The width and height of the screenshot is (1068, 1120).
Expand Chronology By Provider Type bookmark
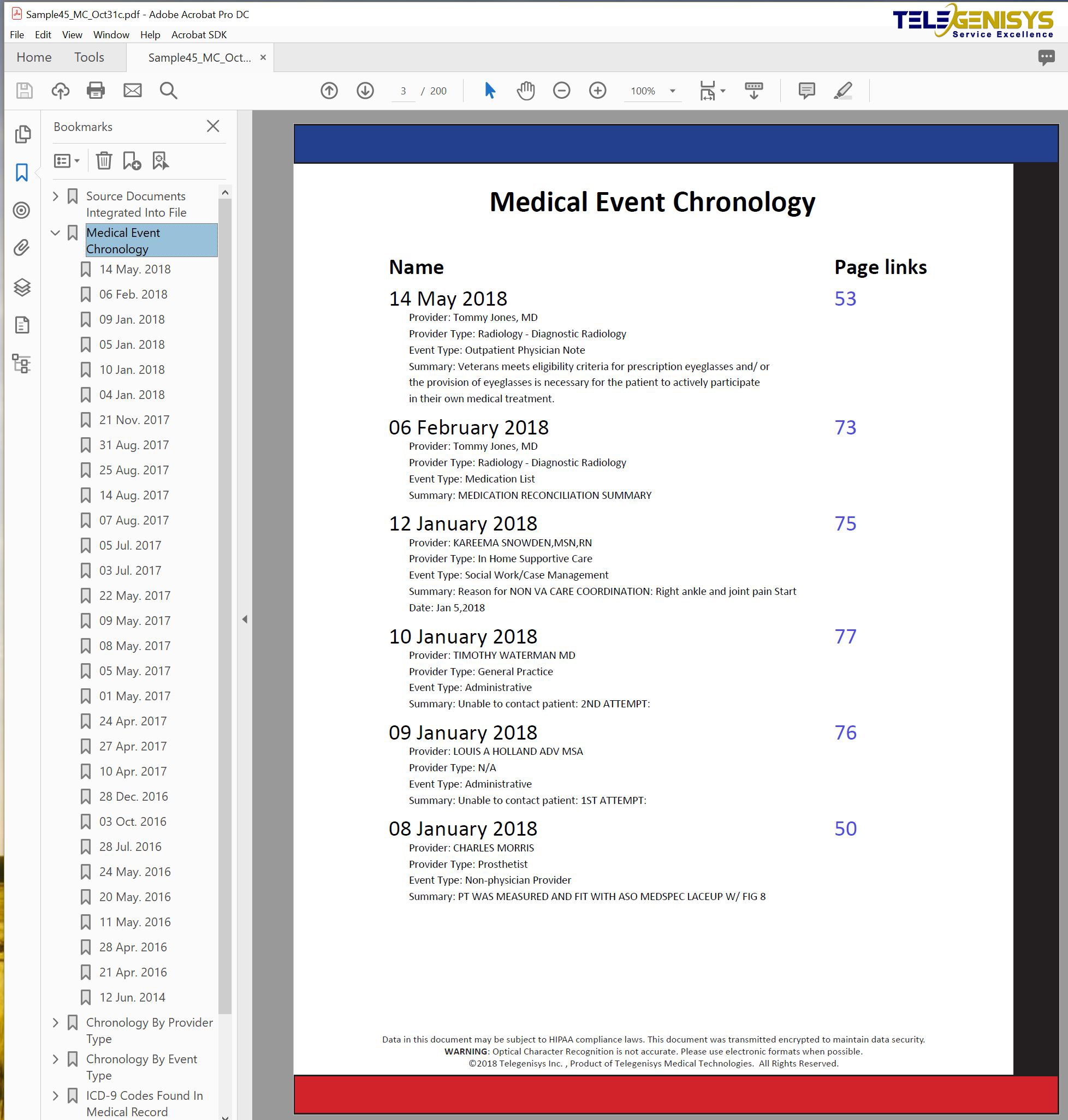[55, 1023]
